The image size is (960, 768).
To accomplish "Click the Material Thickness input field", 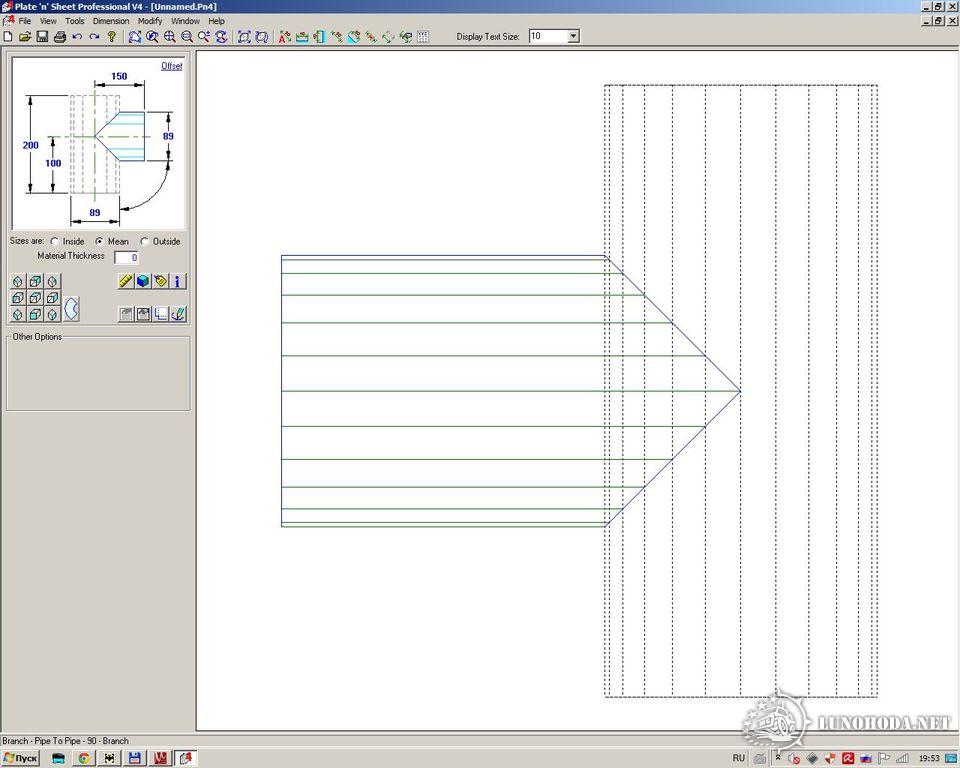I will pyautogui.click(x=127, y=257).
